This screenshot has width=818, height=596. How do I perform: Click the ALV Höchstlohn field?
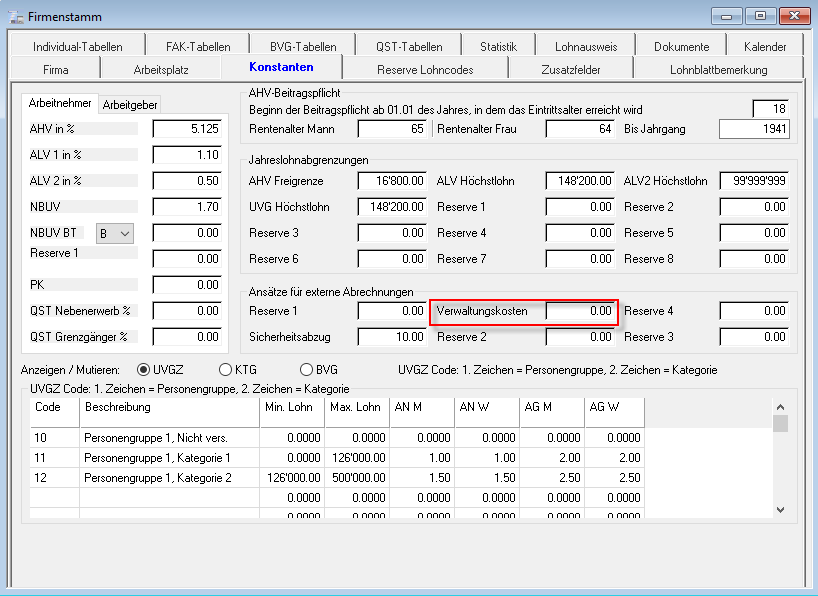click(x=580, y=181)
